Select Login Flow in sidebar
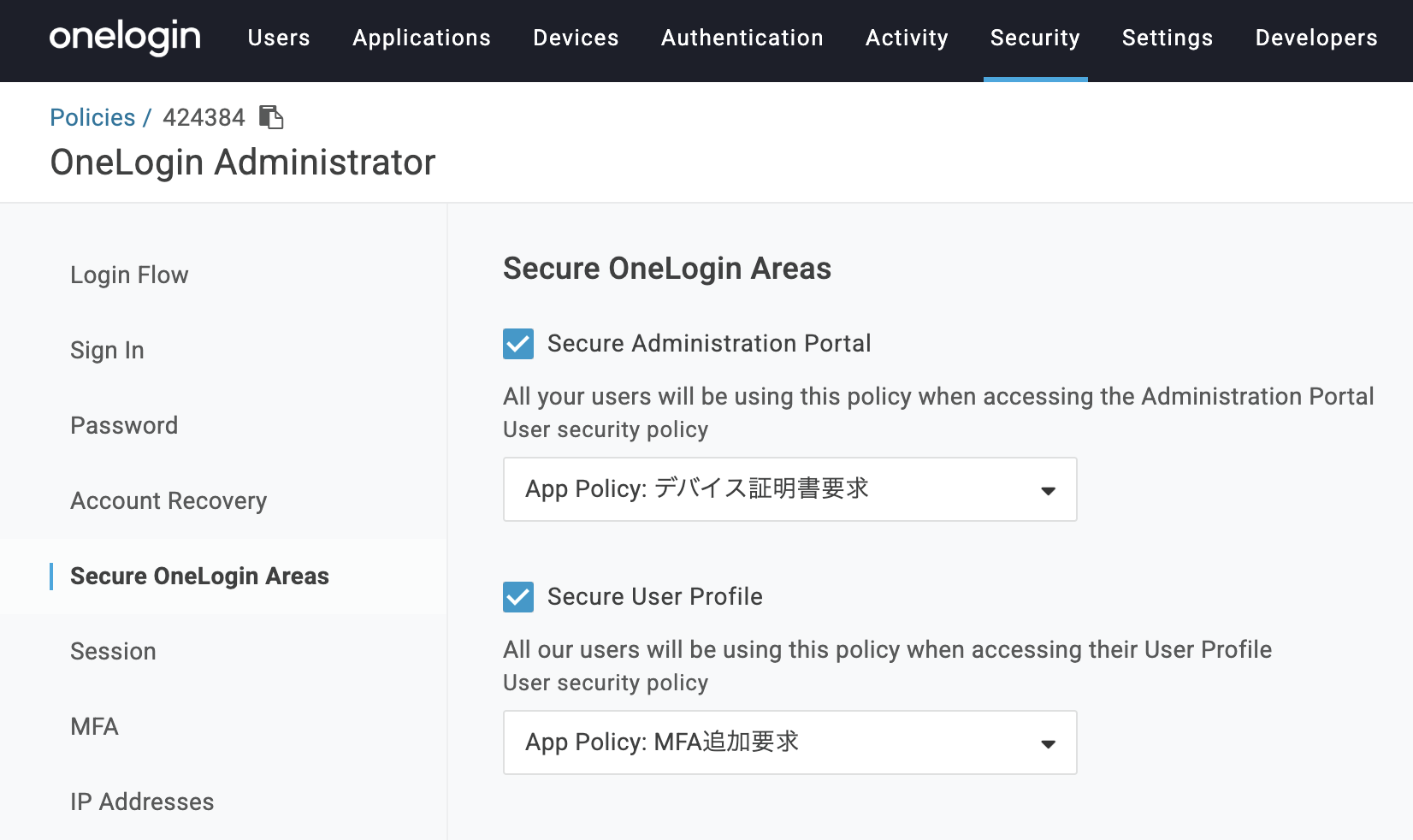The height and width of the screenshot is (840, 1413). click(x=129, y=275)
